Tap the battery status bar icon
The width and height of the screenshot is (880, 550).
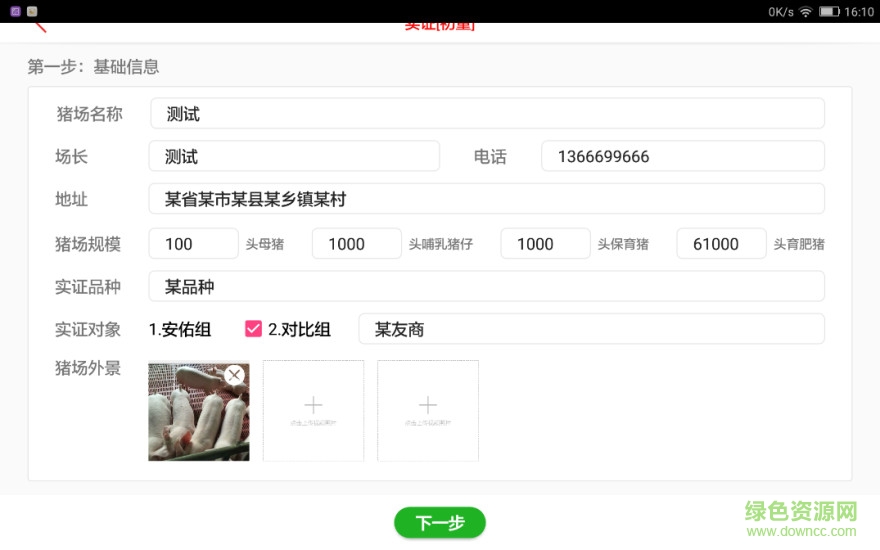point(829,12)
